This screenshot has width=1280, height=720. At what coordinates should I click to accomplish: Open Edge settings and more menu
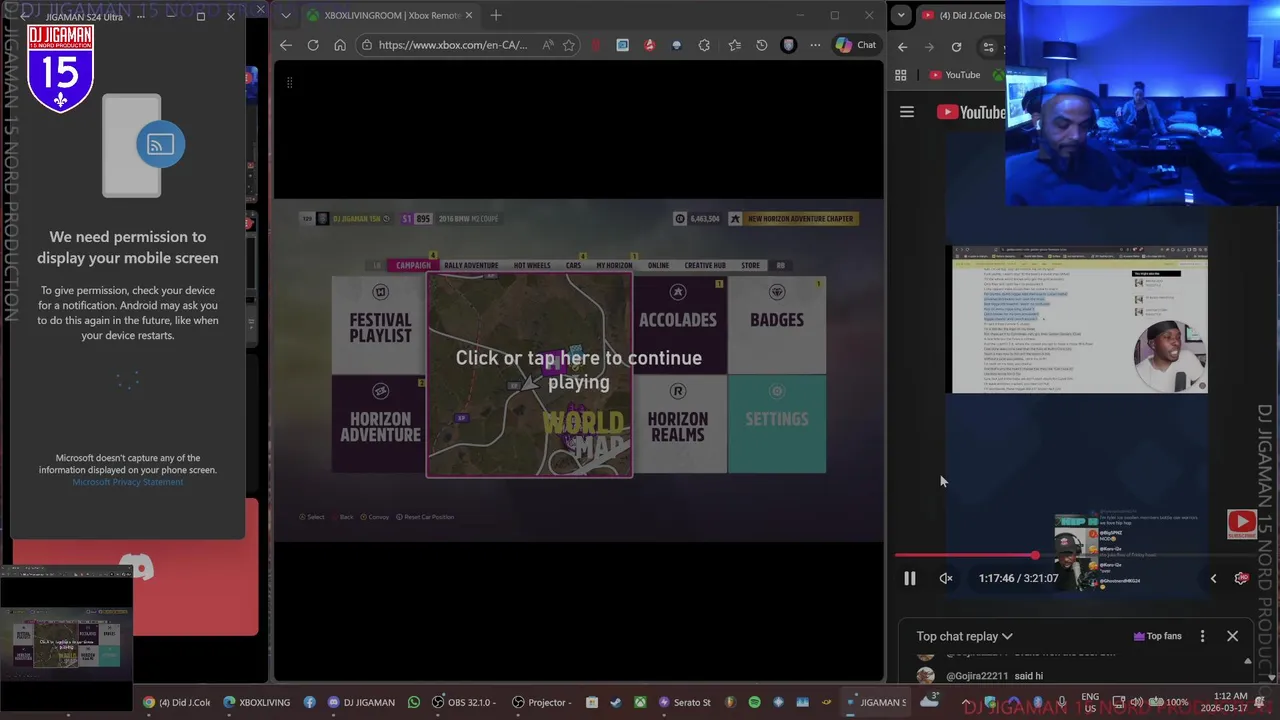click(815, 45)
